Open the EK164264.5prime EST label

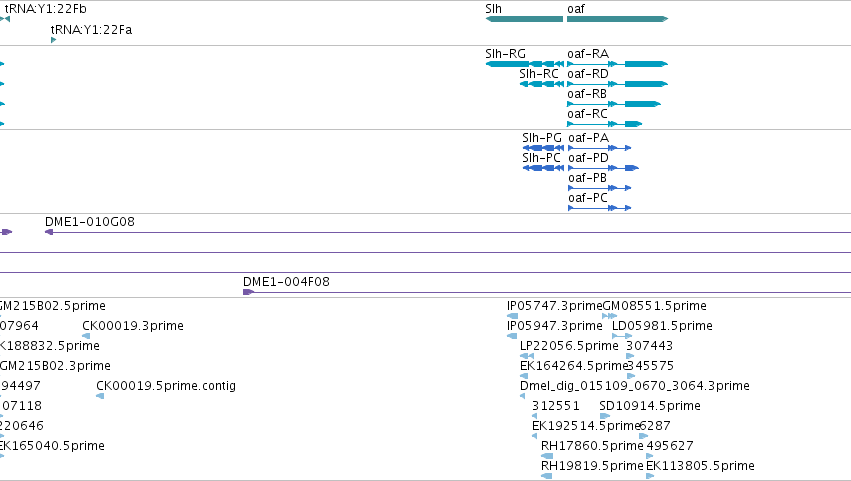(x=574, y=366)
